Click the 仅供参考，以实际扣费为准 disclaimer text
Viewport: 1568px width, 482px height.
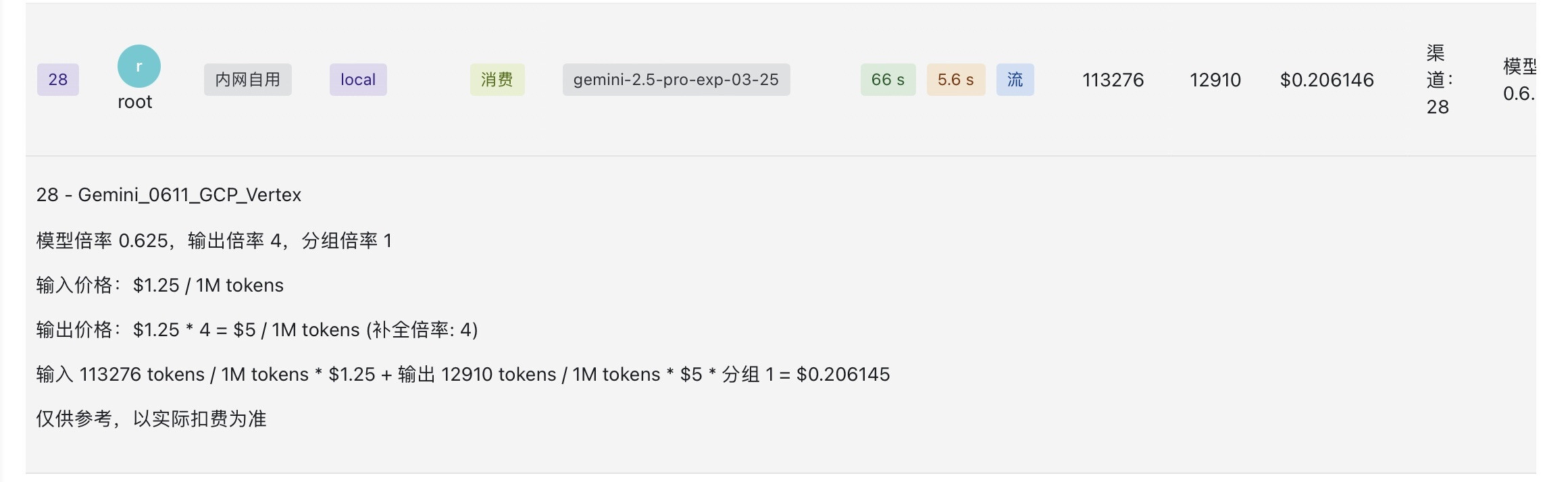151,419
